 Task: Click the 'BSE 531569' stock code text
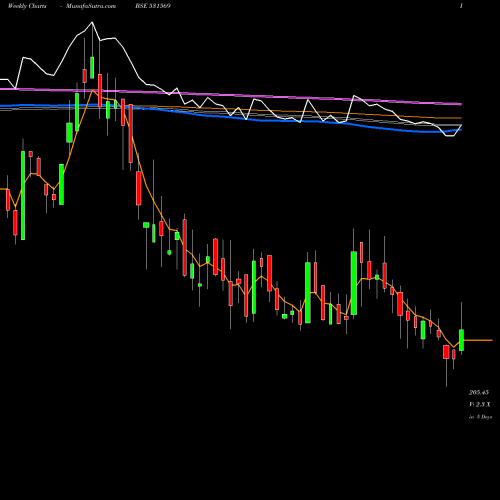(153, 6)
